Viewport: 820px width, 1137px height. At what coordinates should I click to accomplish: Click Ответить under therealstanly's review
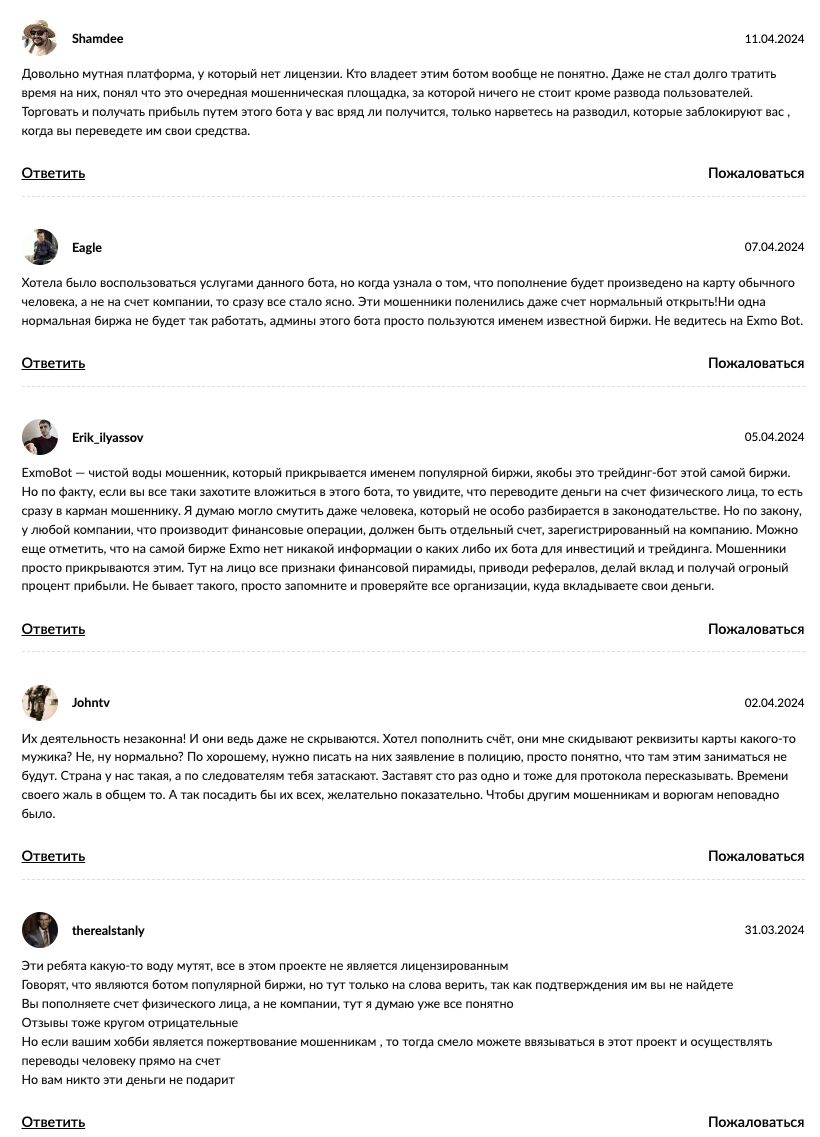coord(53,1122)
